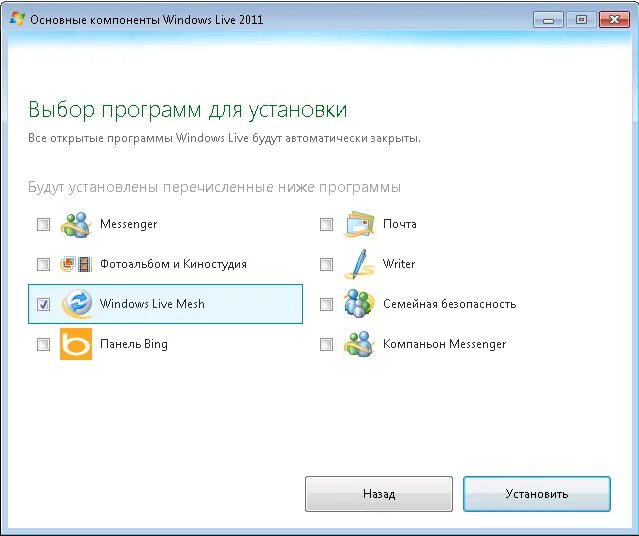The height and width of the screenshot is (536, 639).
Task: Click the Windows flag icon in title bar
Action: point(18,19)
